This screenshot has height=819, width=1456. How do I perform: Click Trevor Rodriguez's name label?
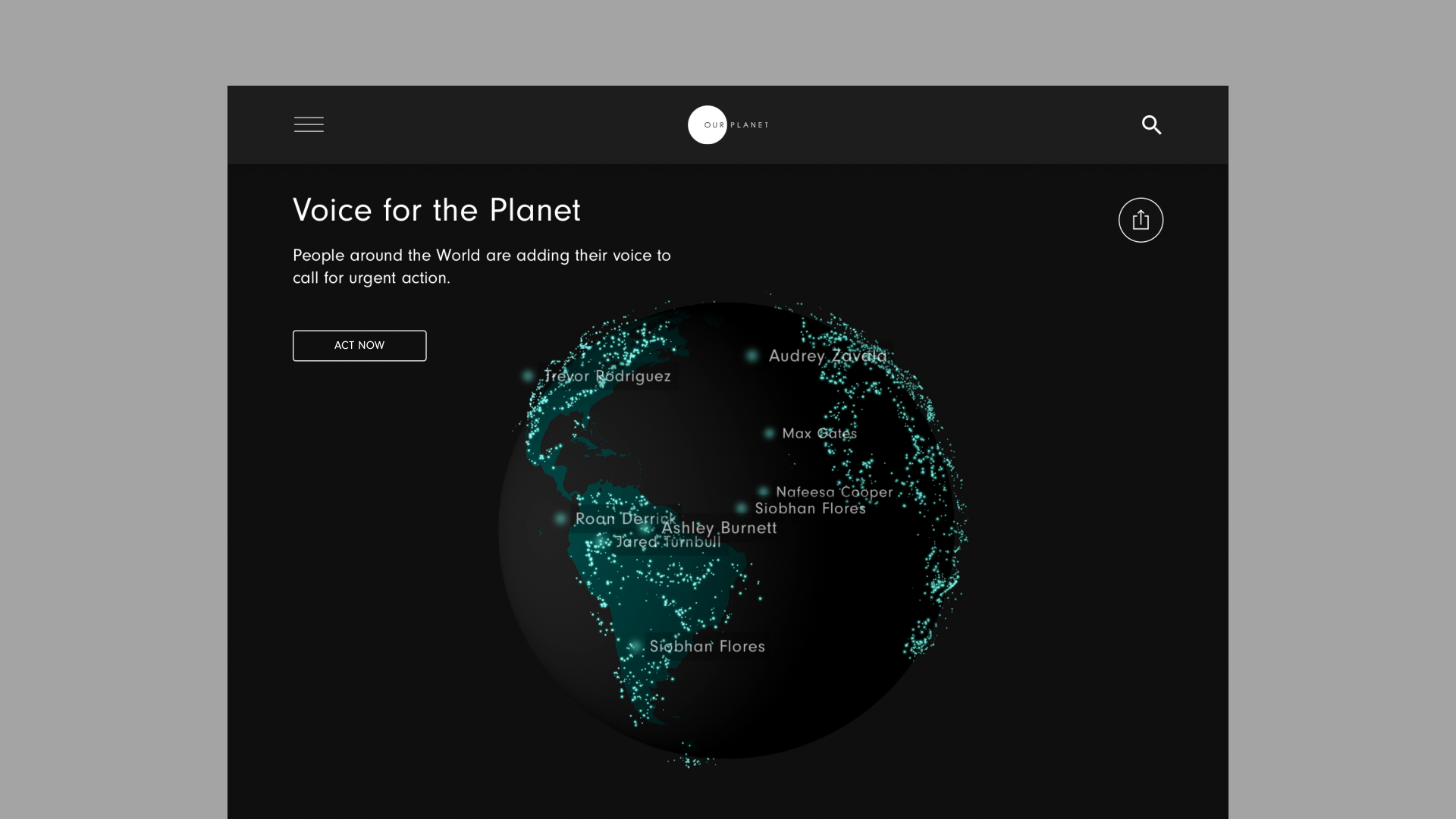tap(607, 375)
